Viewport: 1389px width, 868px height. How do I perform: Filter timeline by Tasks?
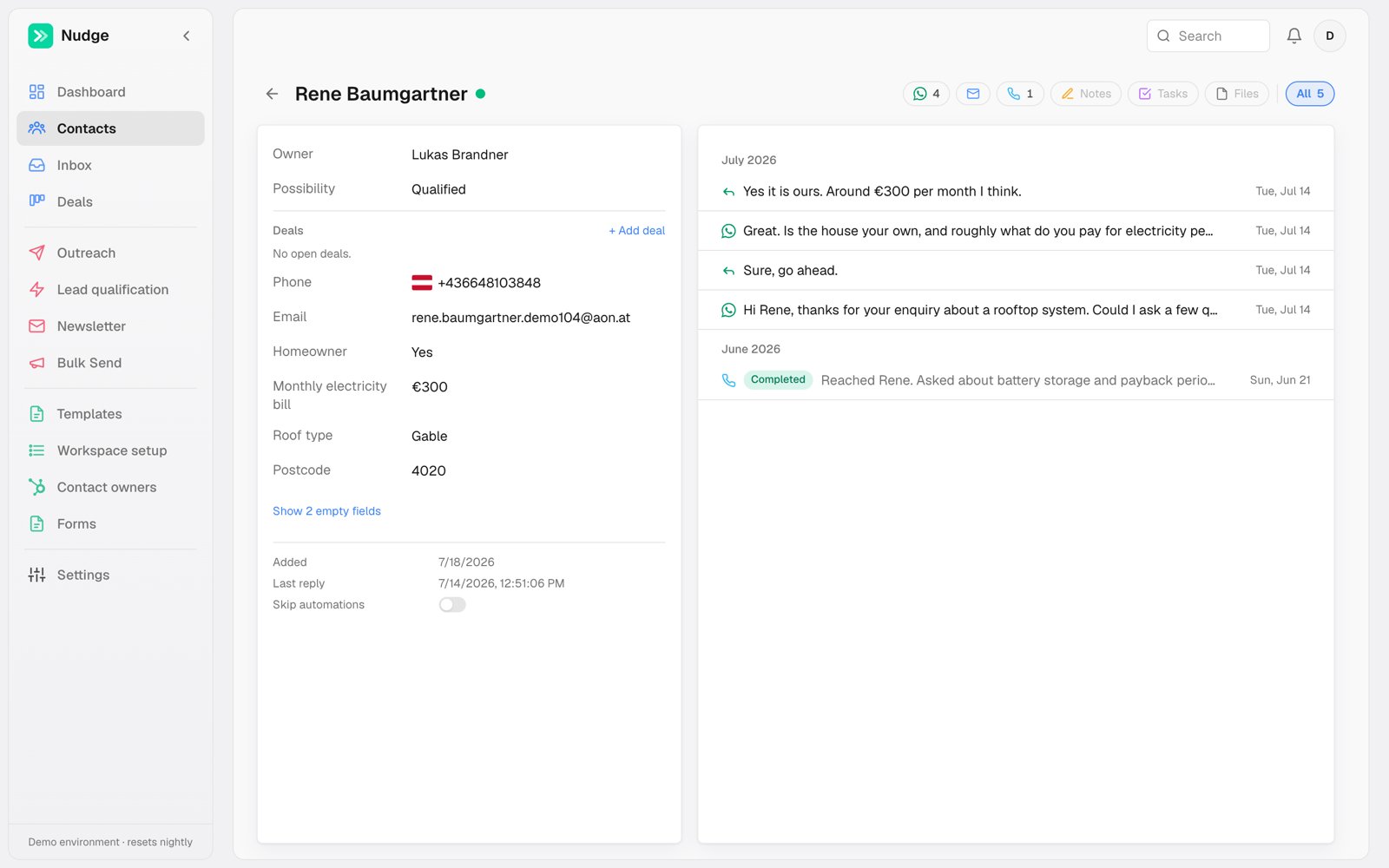[x=1163, y=94]
